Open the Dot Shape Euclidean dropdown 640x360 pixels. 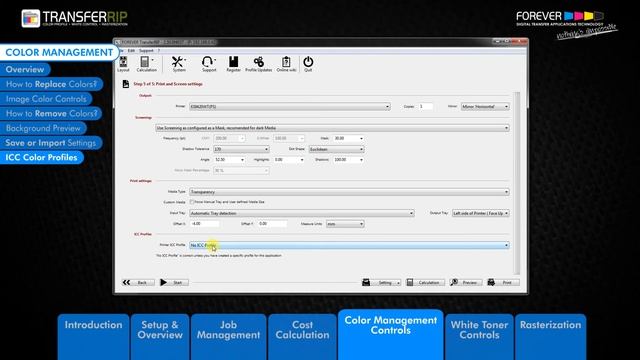pyautogui.click(x=336, y=149)
